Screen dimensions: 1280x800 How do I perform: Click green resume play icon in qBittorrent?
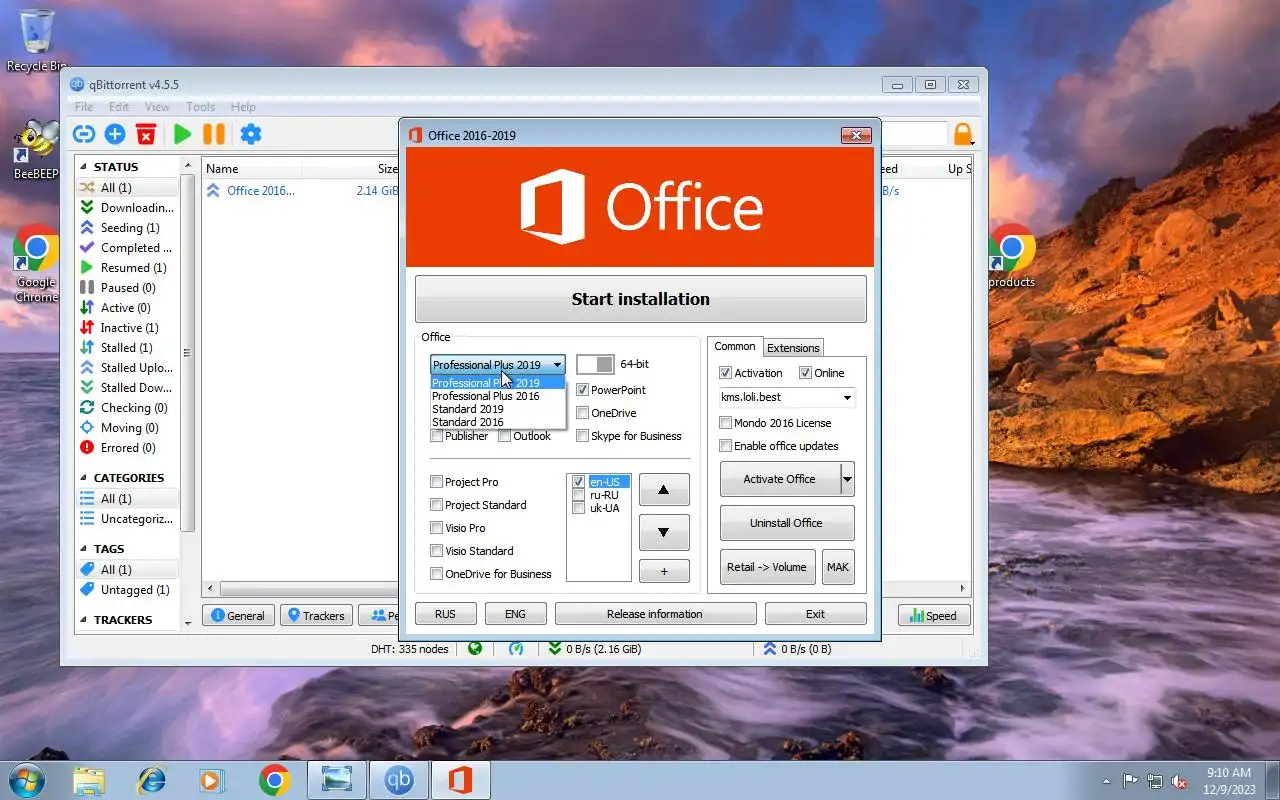(182, 134)
